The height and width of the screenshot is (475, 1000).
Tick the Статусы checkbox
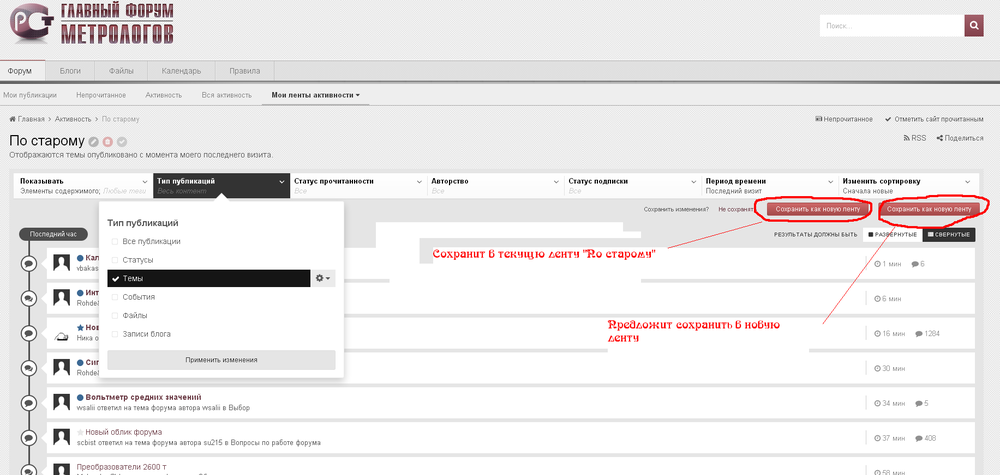pos(115,260)
